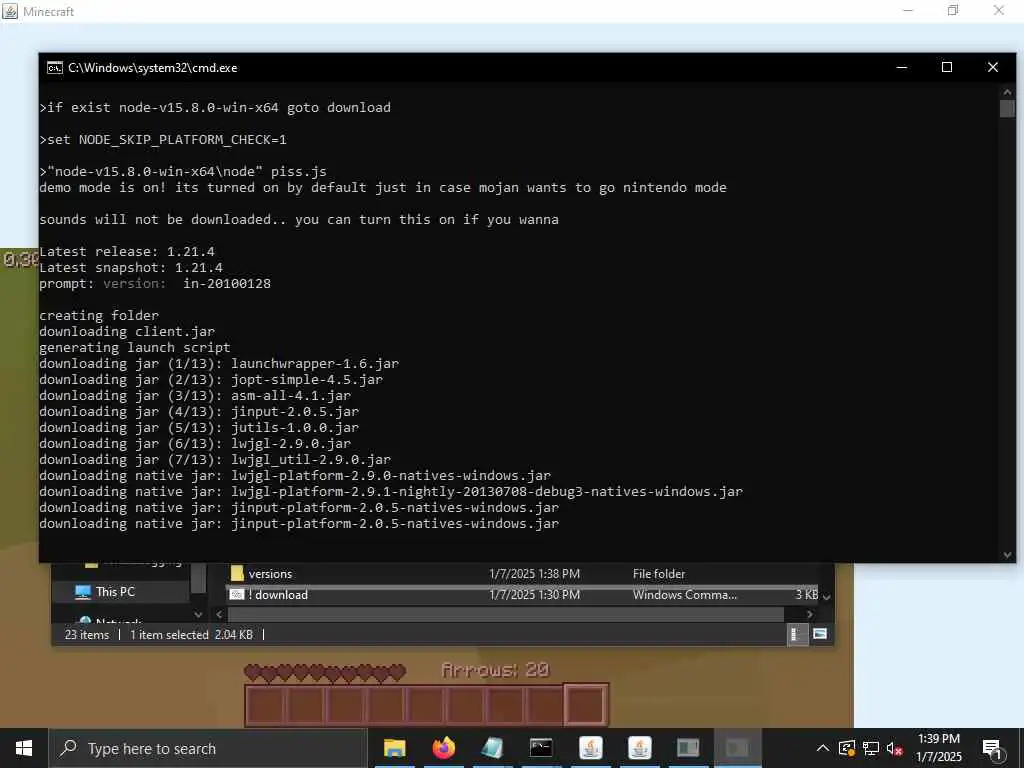Open the security tray icon with warning
Screen dimensions: 1024x768
coord(847,748)
